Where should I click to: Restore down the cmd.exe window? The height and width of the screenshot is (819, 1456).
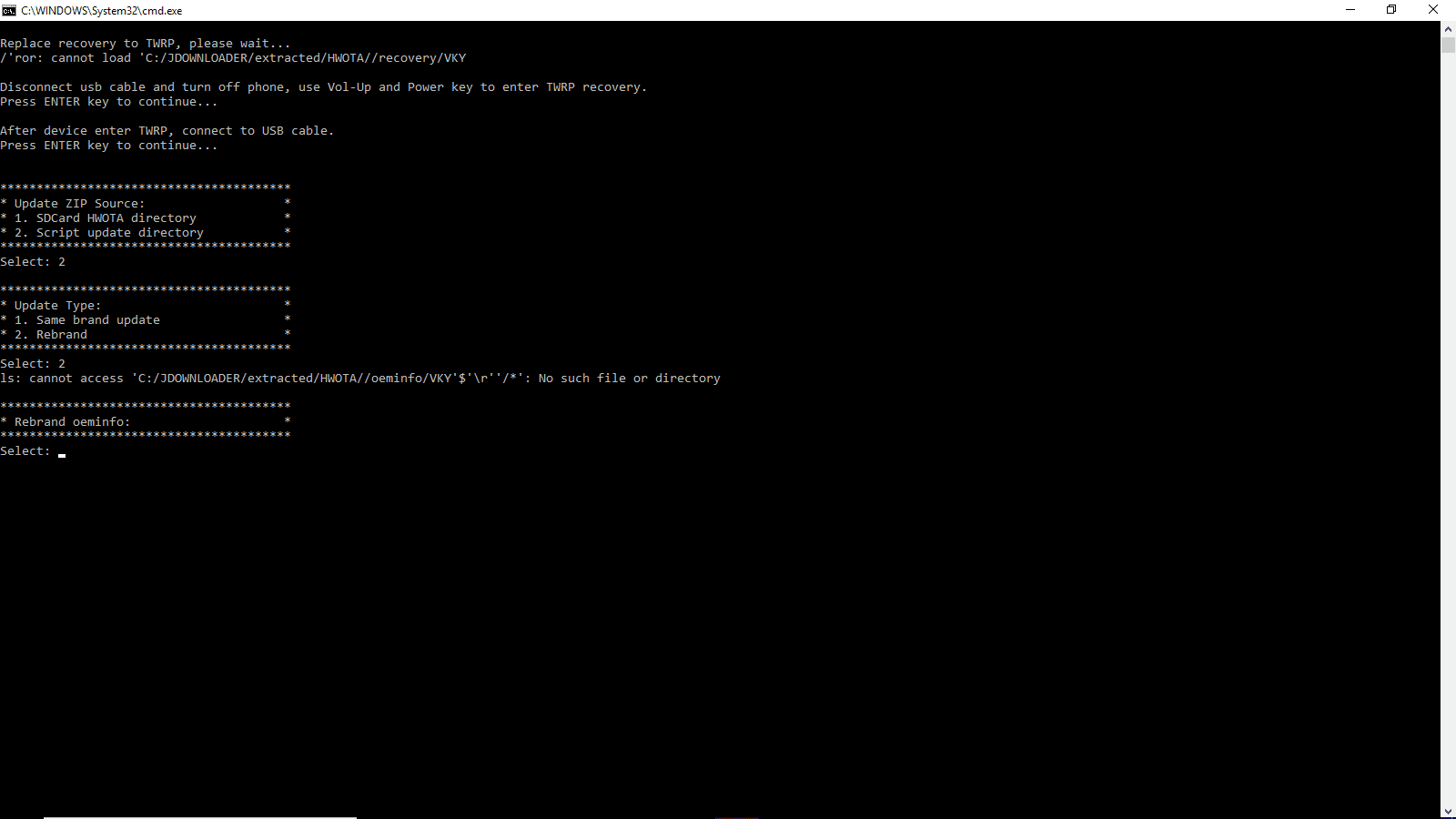(x=1391, y=10)
